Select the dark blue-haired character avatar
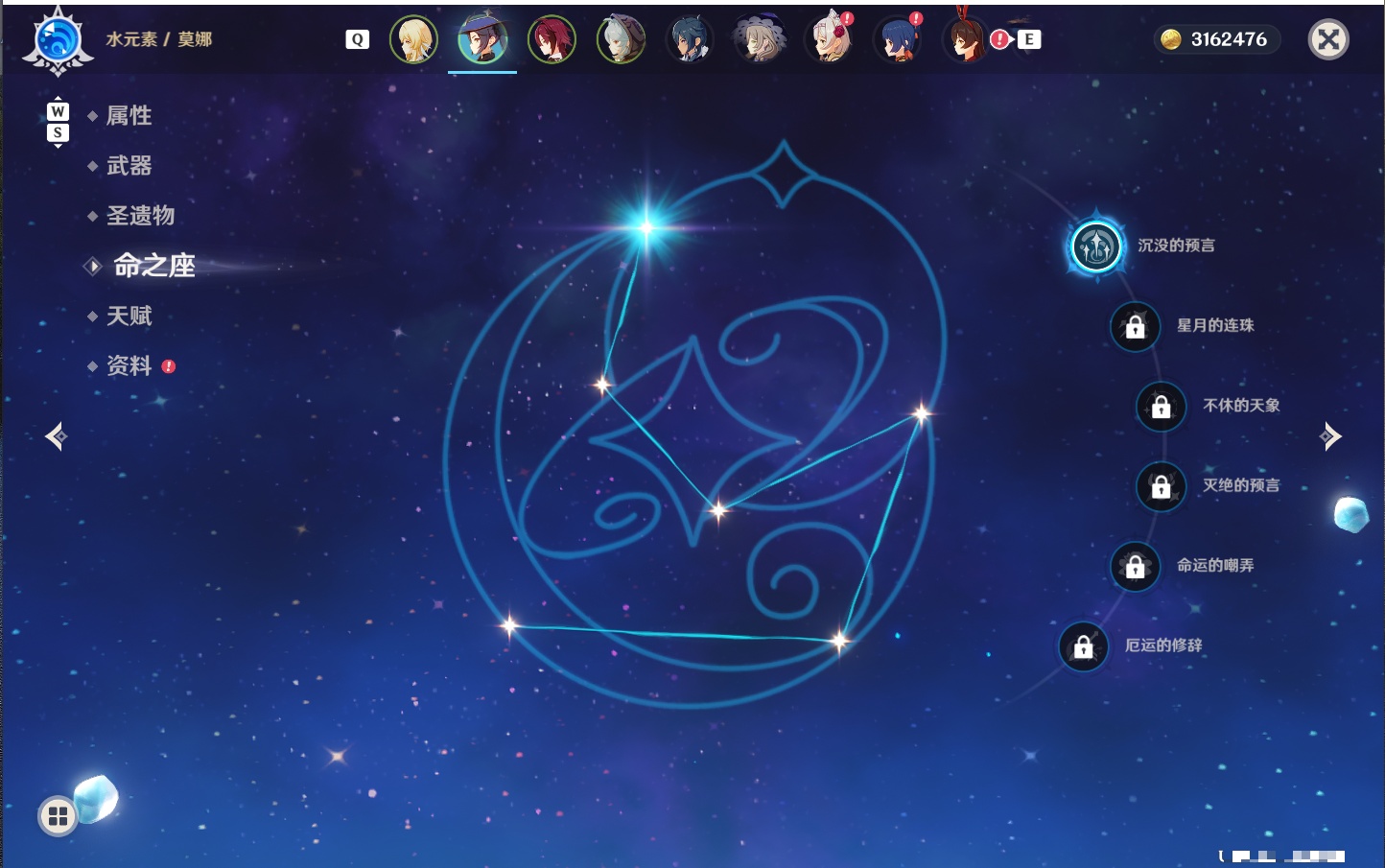The width and height of the screenshot is (1385, 868). pos(690,39)
